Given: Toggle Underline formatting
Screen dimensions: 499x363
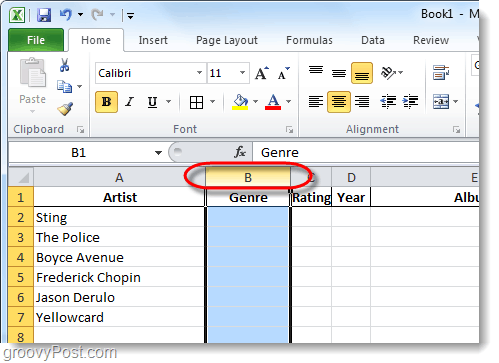Looking at the screenshot, I should [x=152, y=102].
